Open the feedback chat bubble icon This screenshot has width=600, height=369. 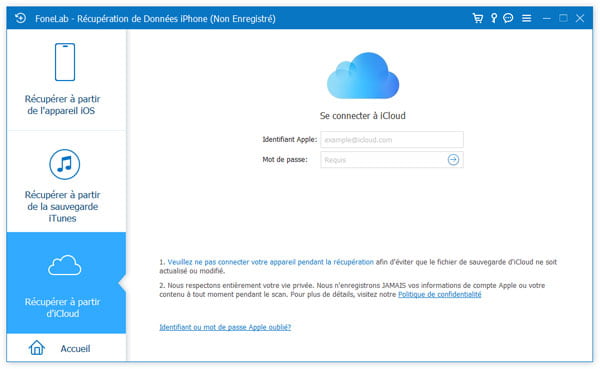[x=508, y=18]
